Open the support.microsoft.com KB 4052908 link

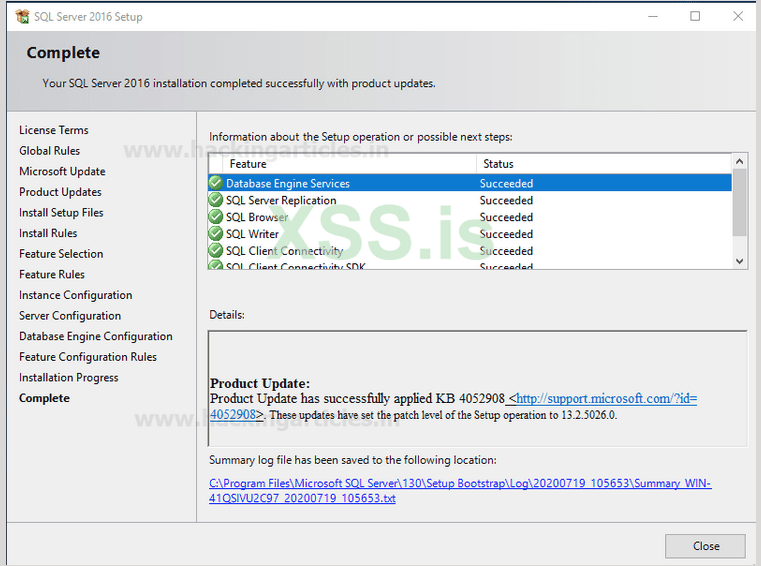pyautogui.click(x=606, y=399)
